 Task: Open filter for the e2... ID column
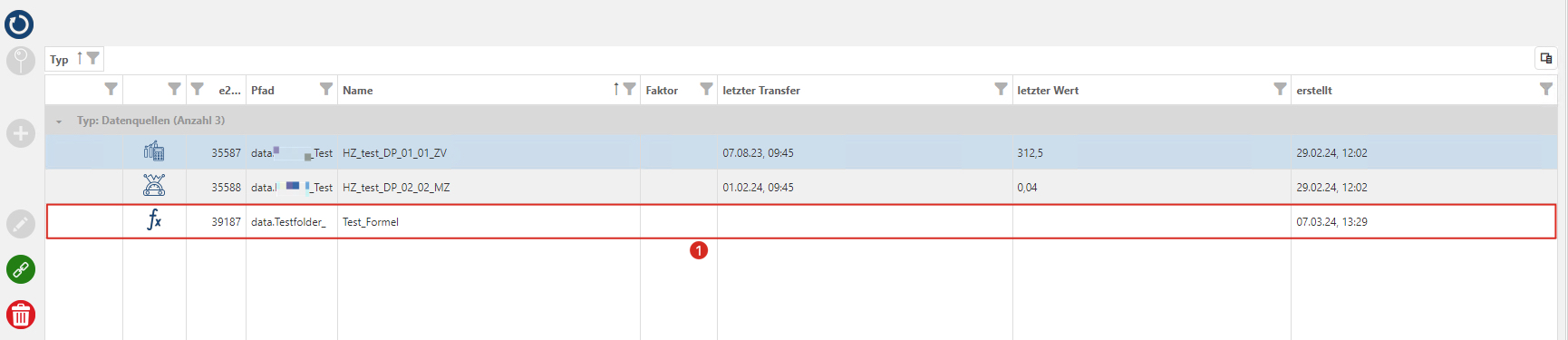(x=197, y=89)
